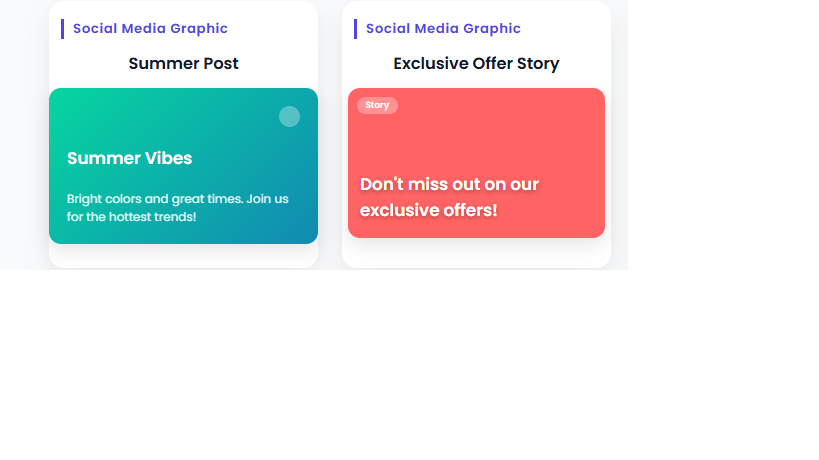Select the Exclusive Offer Story title
This screenshot has width=819, height=460.
(x=476, y=64)
